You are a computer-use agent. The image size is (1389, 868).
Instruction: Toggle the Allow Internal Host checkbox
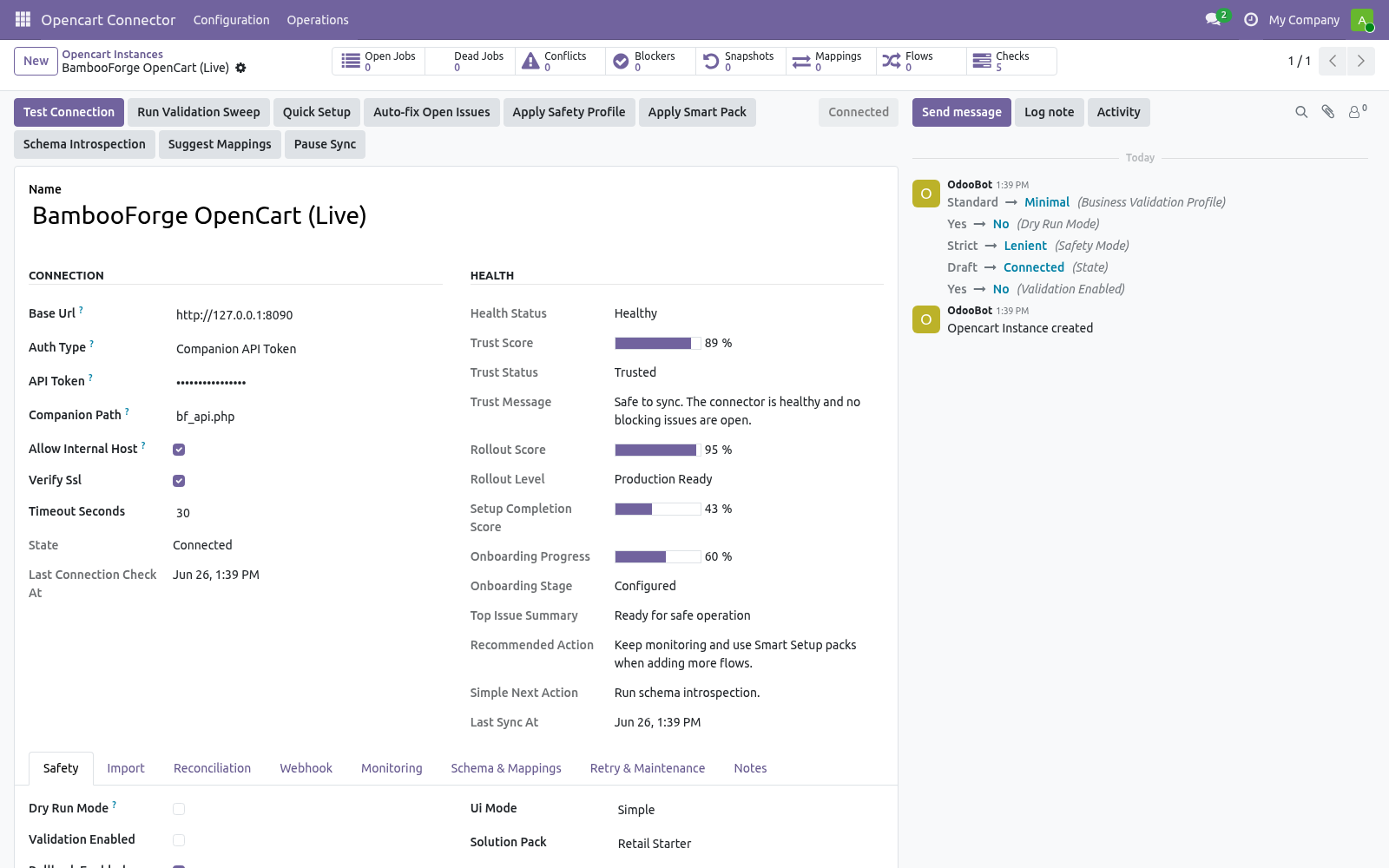pos(179,450)
